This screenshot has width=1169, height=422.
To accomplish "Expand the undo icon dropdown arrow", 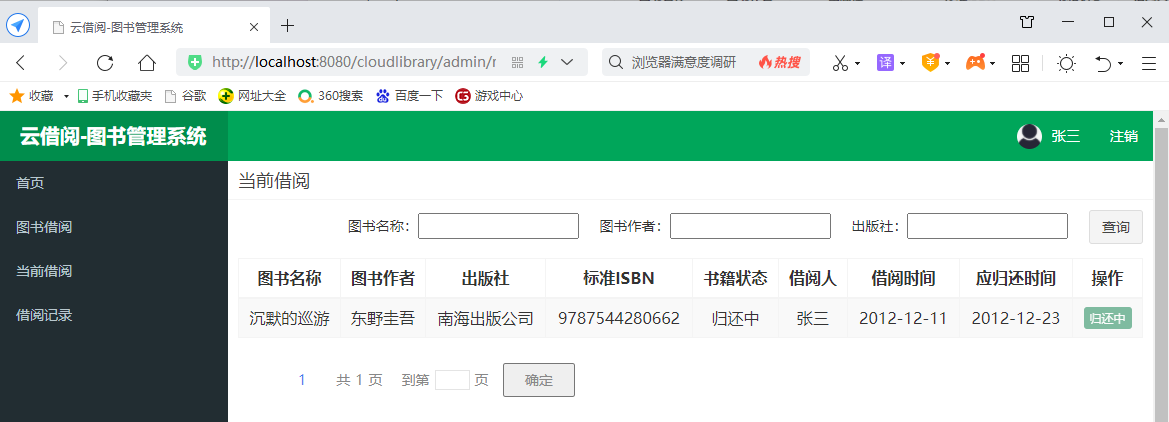I will tap(1121, 63).
